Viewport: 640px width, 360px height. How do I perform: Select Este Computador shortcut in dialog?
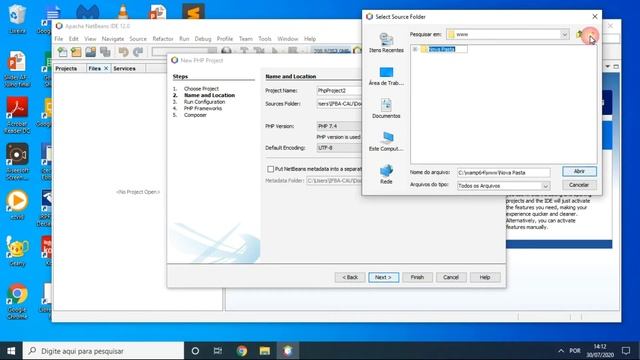[x=386, y=142]
